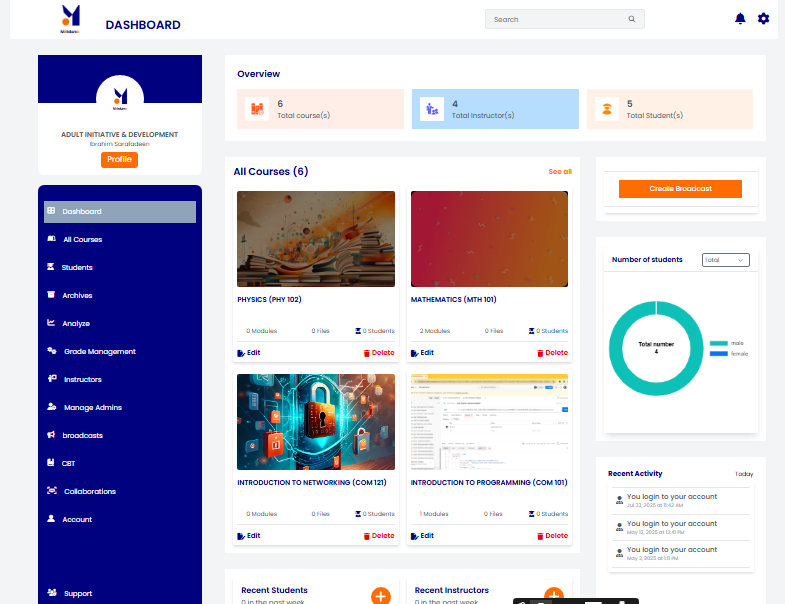This screenshot has width=785, height=604.
Task: Click the Grade Management gears icon
Action: (52, 351)
